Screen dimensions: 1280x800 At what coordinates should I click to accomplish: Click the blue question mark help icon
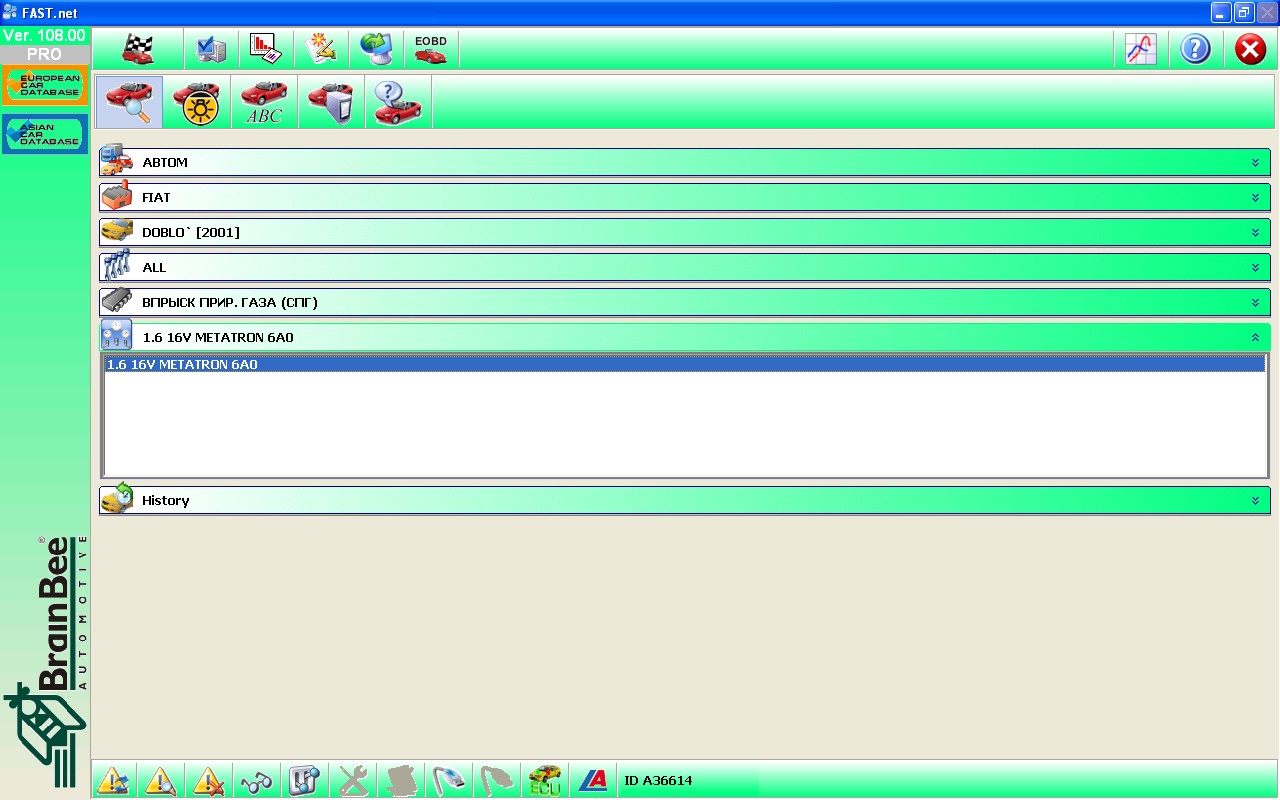1196,48
